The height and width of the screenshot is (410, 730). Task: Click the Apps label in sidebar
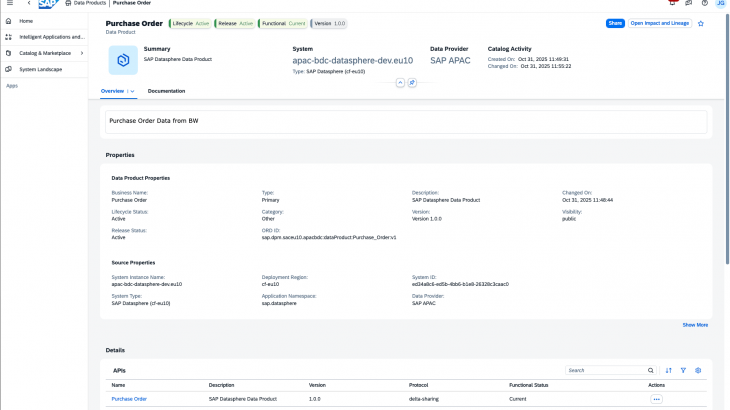[12, 86]
